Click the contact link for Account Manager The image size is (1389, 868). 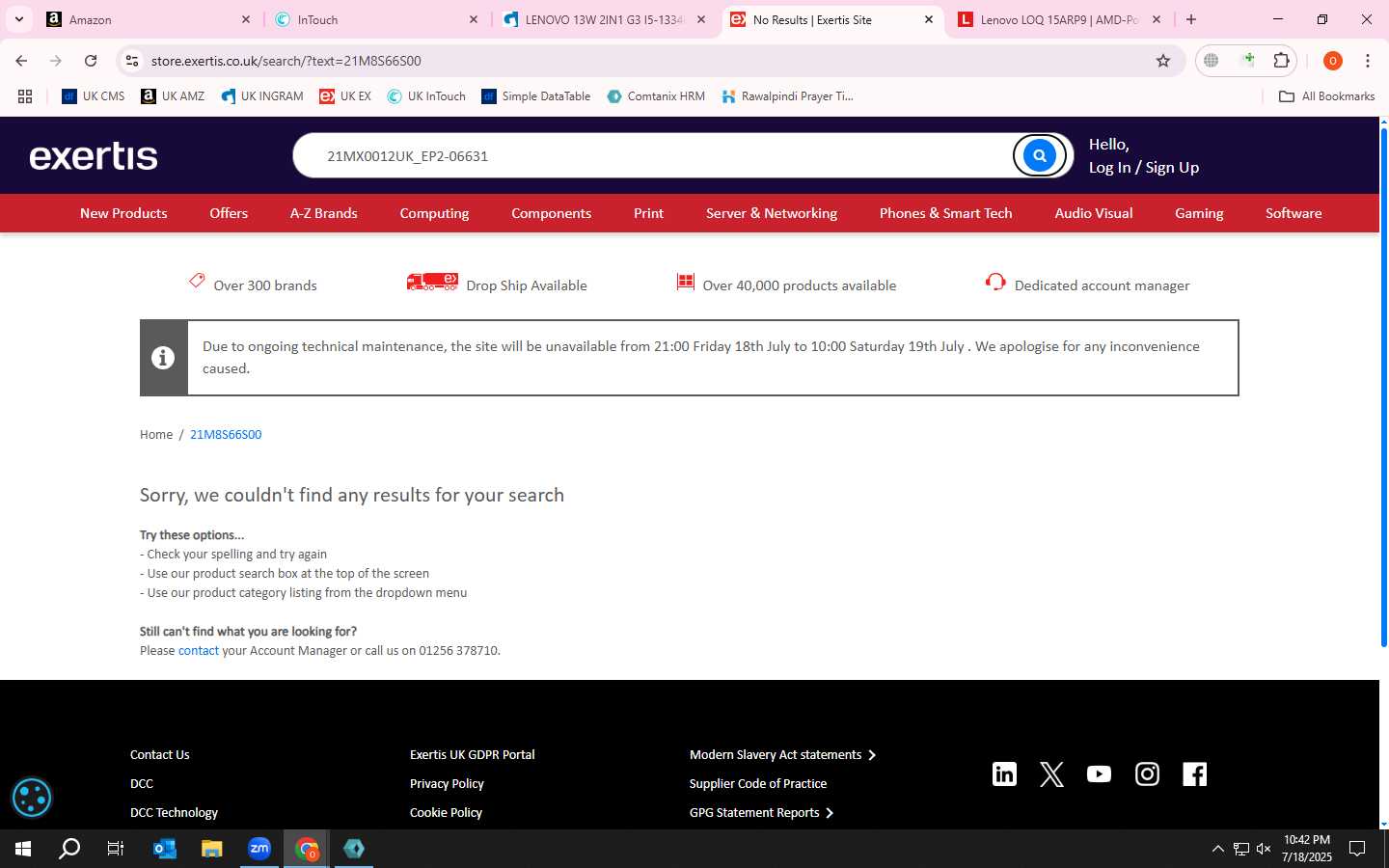[199, 651]
